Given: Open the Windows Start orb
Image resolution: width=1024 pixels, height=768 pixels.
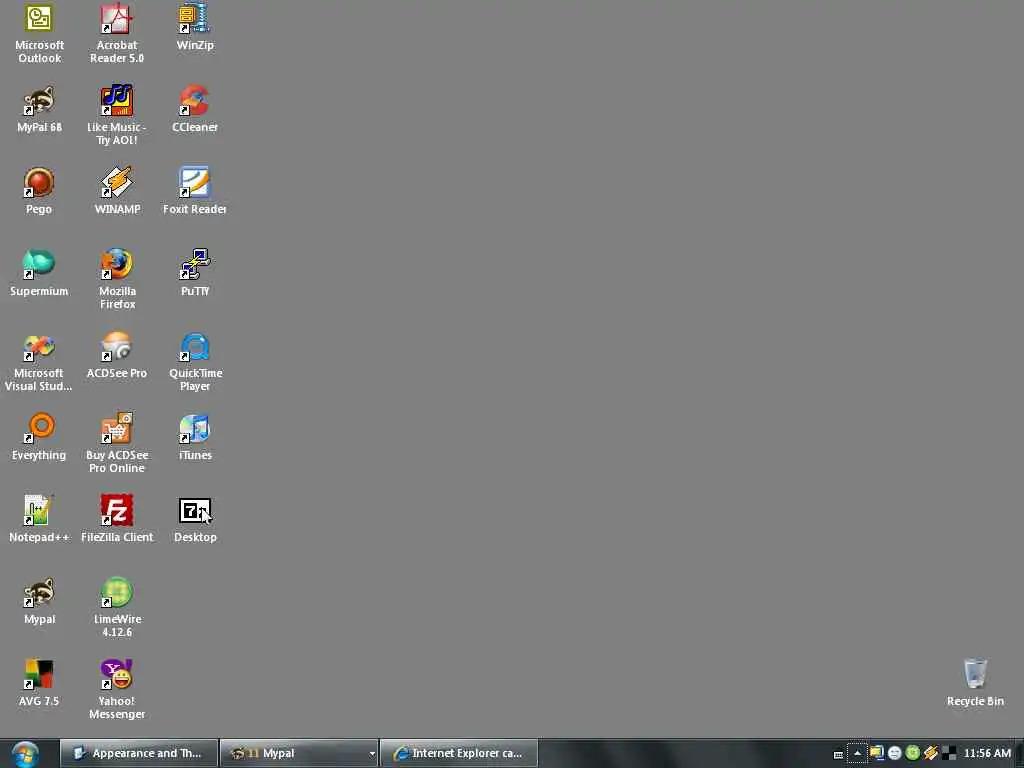Looking at the screenshot, I should point(25,754).
